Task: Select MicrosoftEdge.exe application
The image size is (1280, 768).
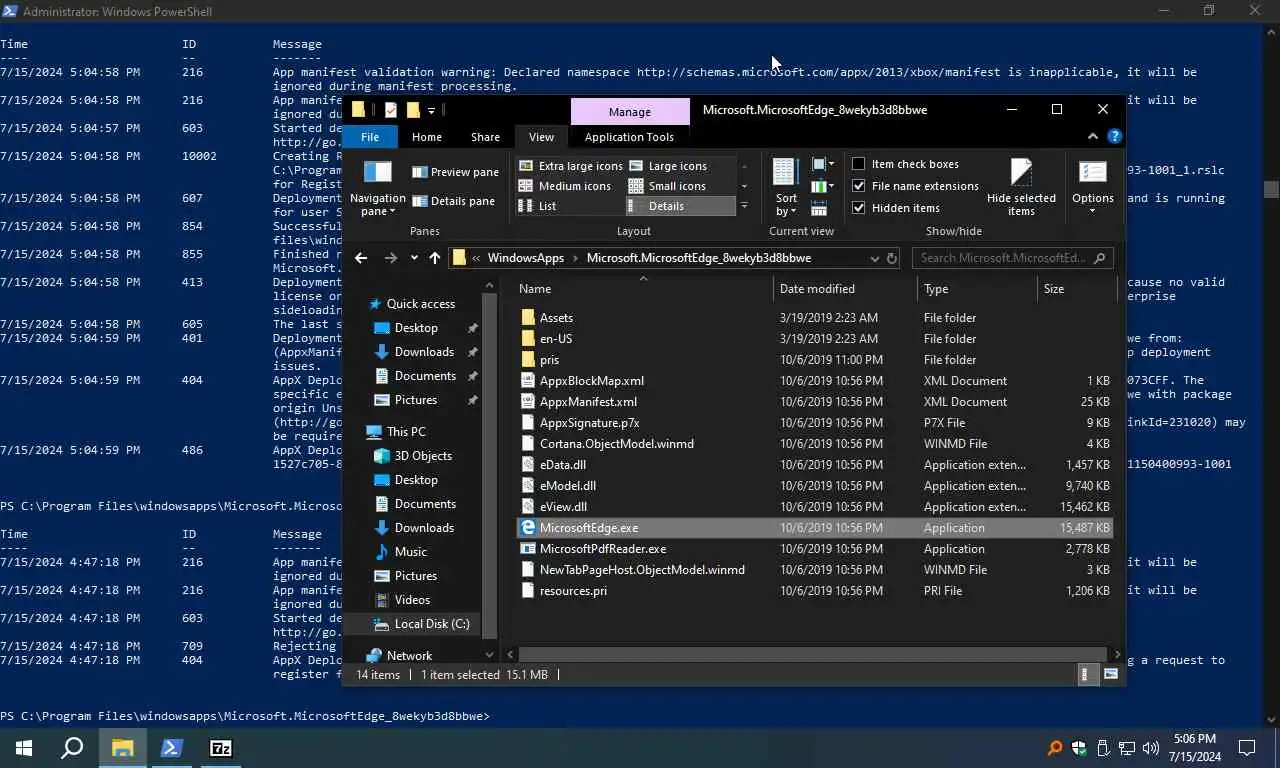Action: (x=814, y=528)
